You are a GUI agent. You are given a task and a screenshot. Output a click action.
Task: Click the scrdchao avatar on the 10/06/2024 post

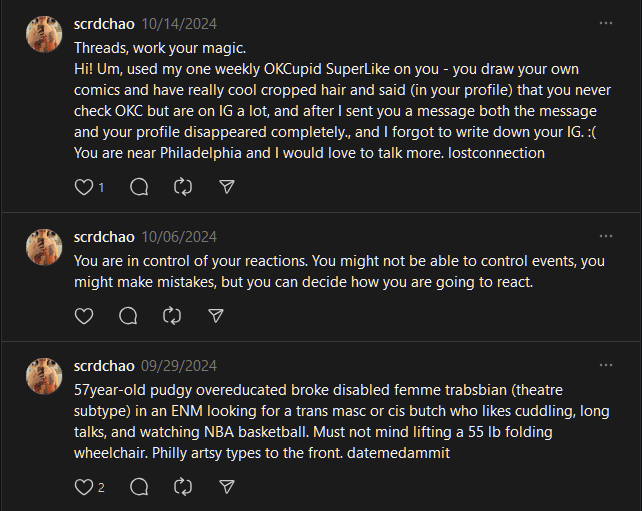click(44, 247)
